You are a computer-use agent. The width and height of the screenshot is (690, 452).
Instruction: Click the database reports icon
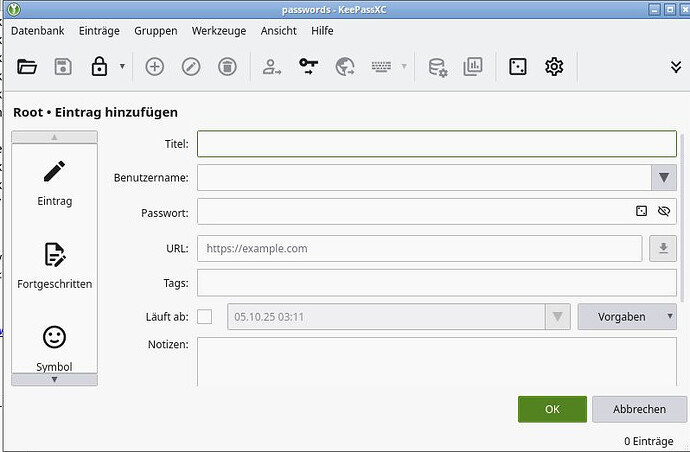click(472, 67)
